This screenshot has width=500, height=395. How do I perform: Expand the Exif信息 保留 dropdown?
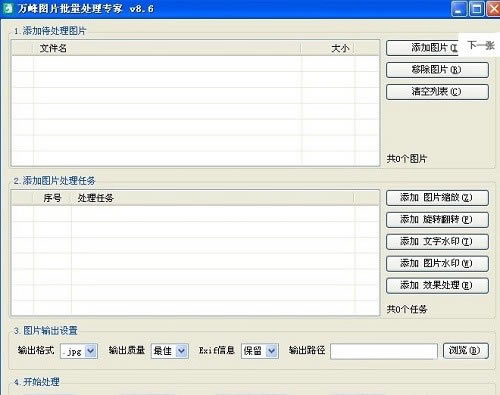272,351
